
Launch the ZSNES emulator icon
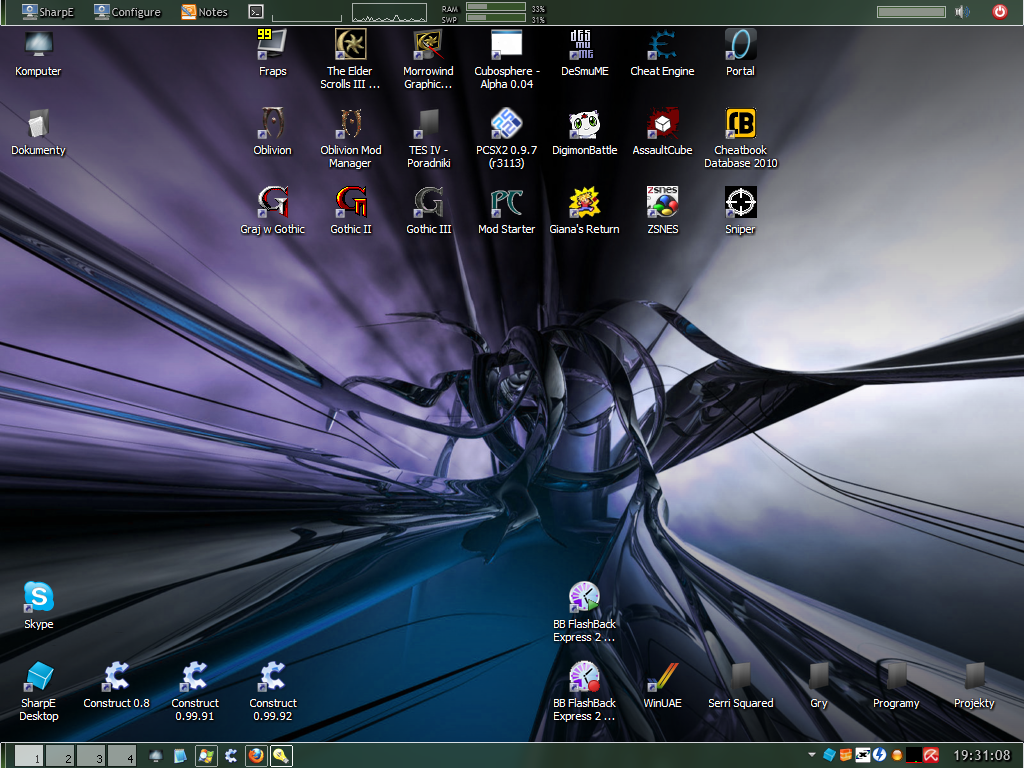662,203
